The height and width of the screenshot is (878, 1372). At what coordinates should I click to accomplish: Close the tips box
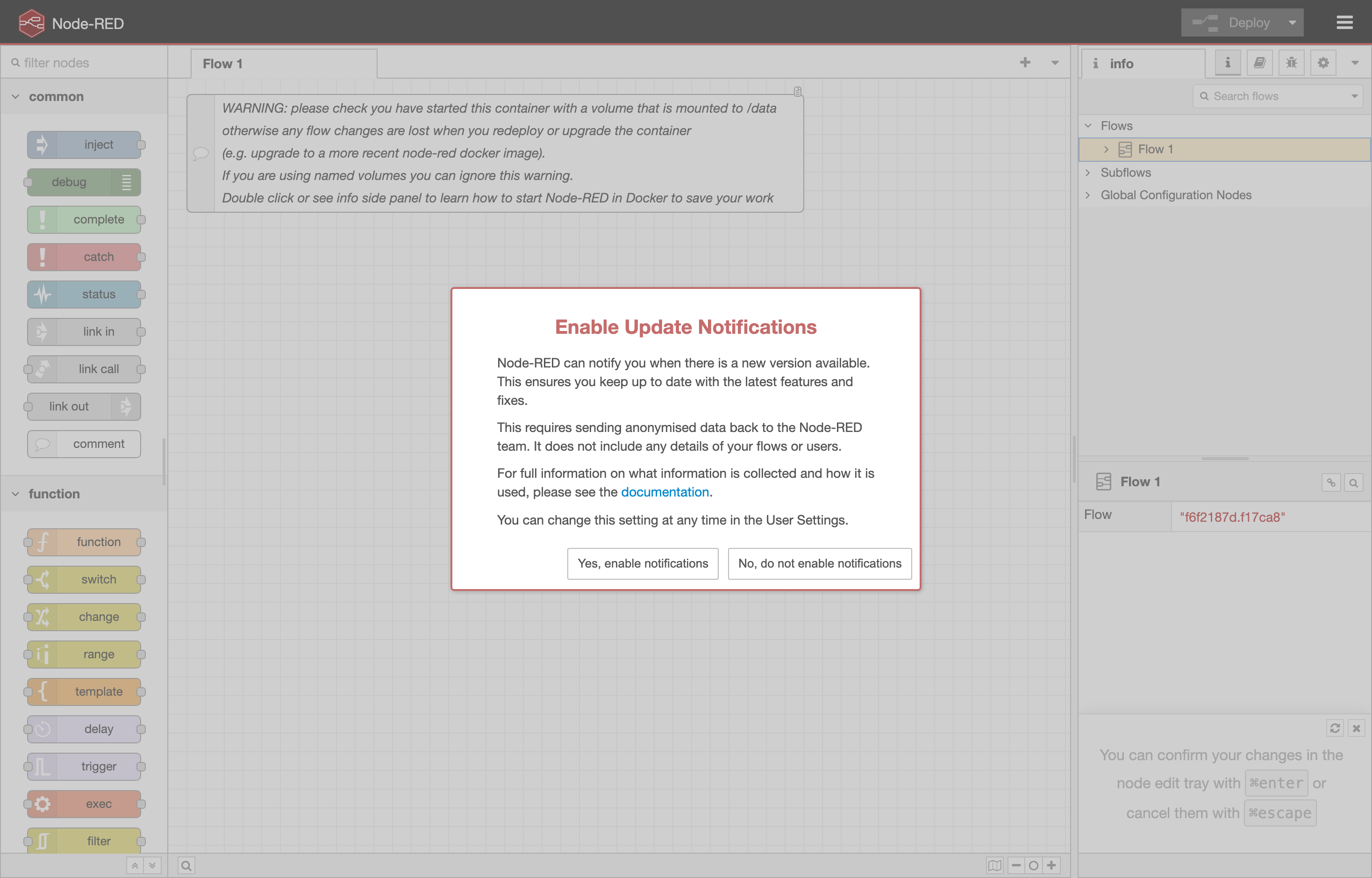click(1357, 728)
